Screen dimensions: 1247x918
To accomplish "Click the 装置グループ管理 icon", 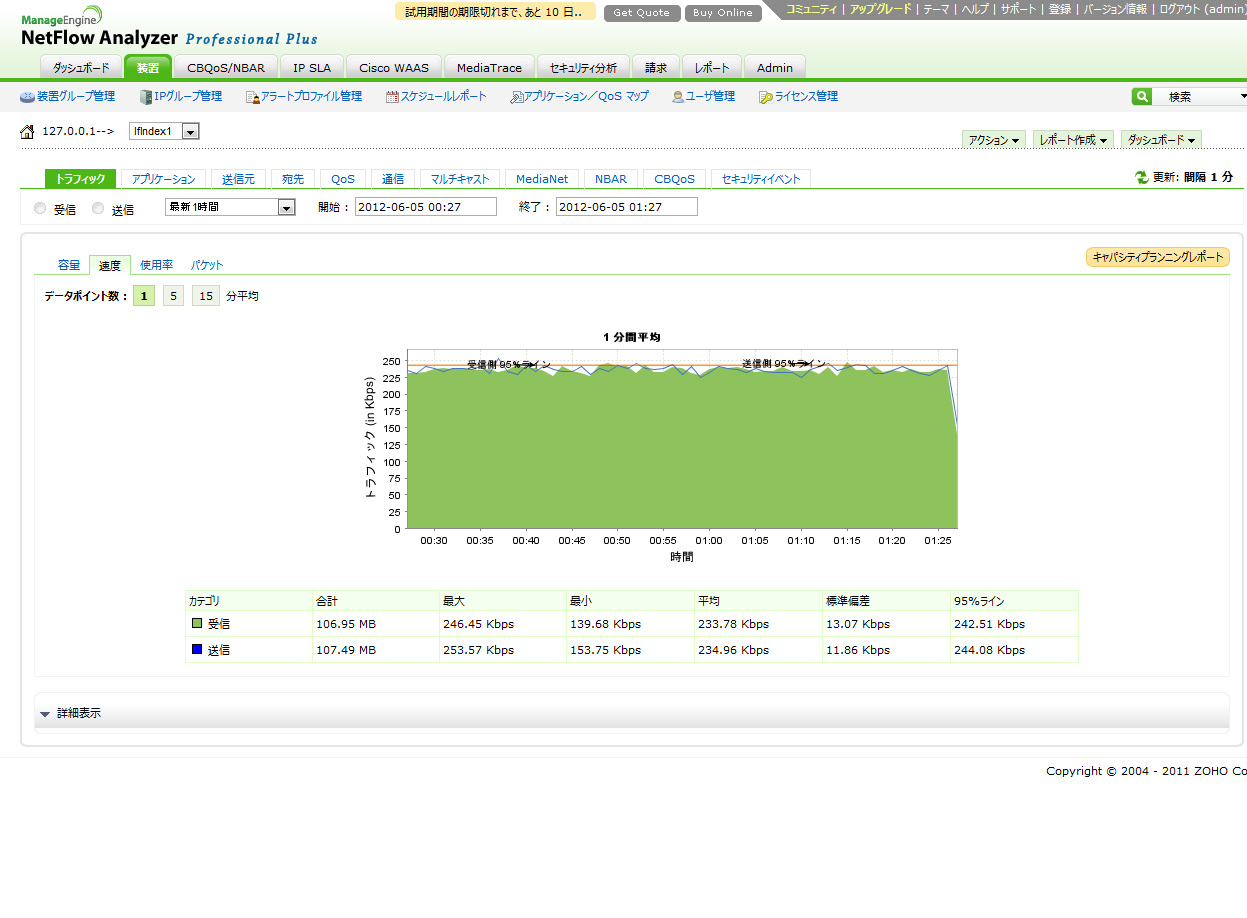I will point(27,97).
